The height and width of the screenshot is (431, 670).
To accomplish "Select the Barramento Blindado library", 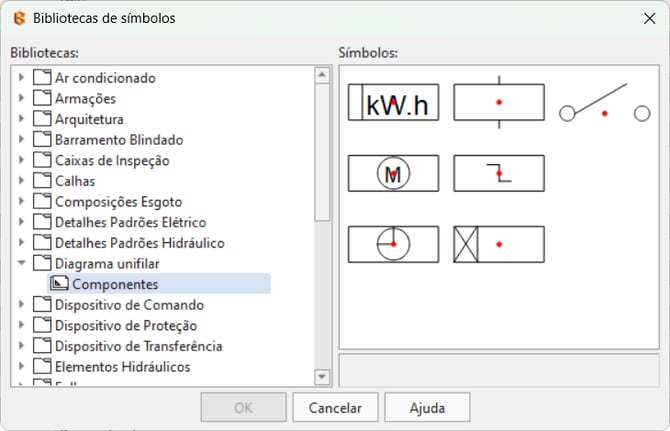I will pos(119,140).
